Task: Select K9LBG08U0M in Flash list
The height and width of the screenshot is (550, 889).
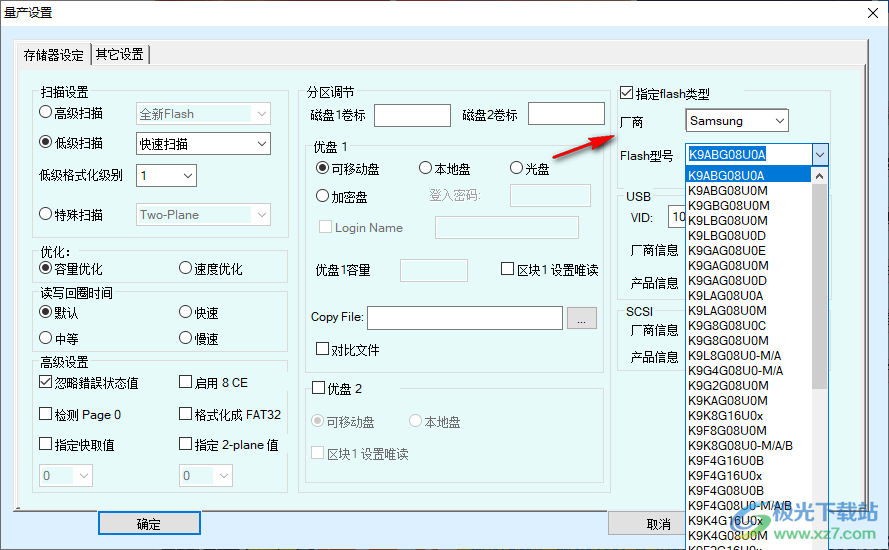Action: tap(748, 221)
